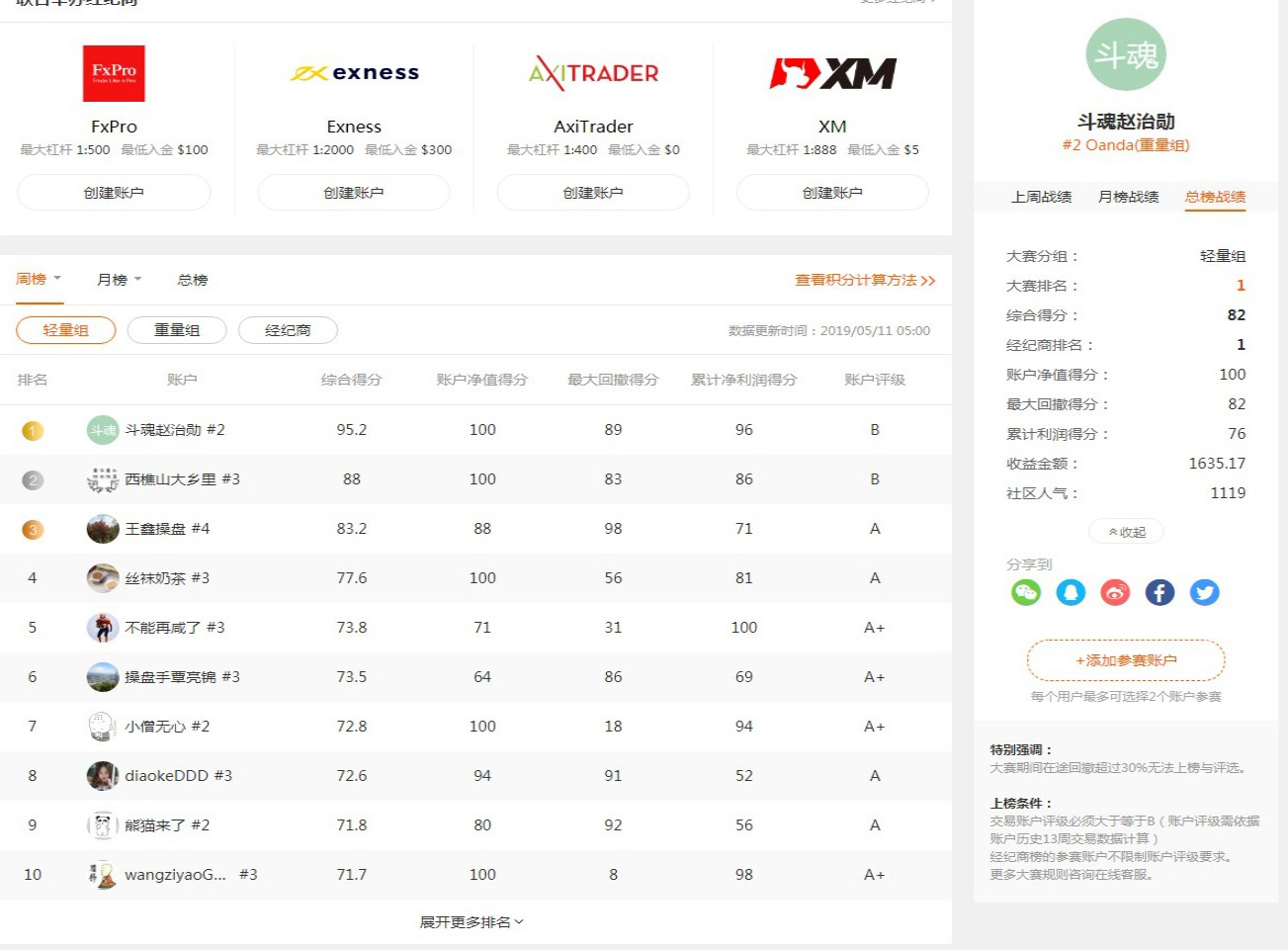This screenshot has height=950, width=1288.
Task: Click 累计净利润得分 column header
Action: pyautogui.click(x=743, y=380)
